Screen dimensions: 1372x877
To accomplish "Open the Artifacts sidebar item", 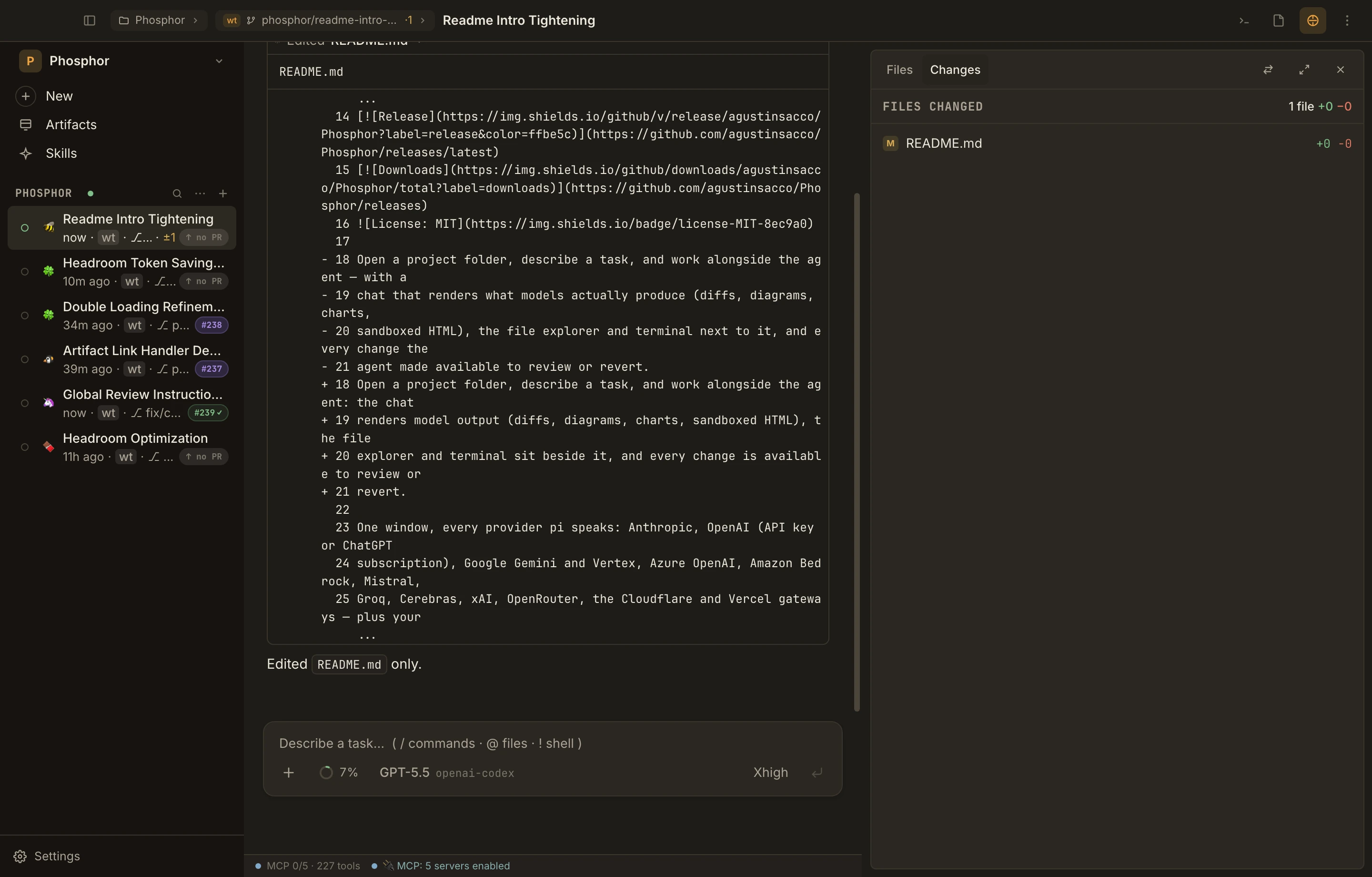I will (71, 124).
